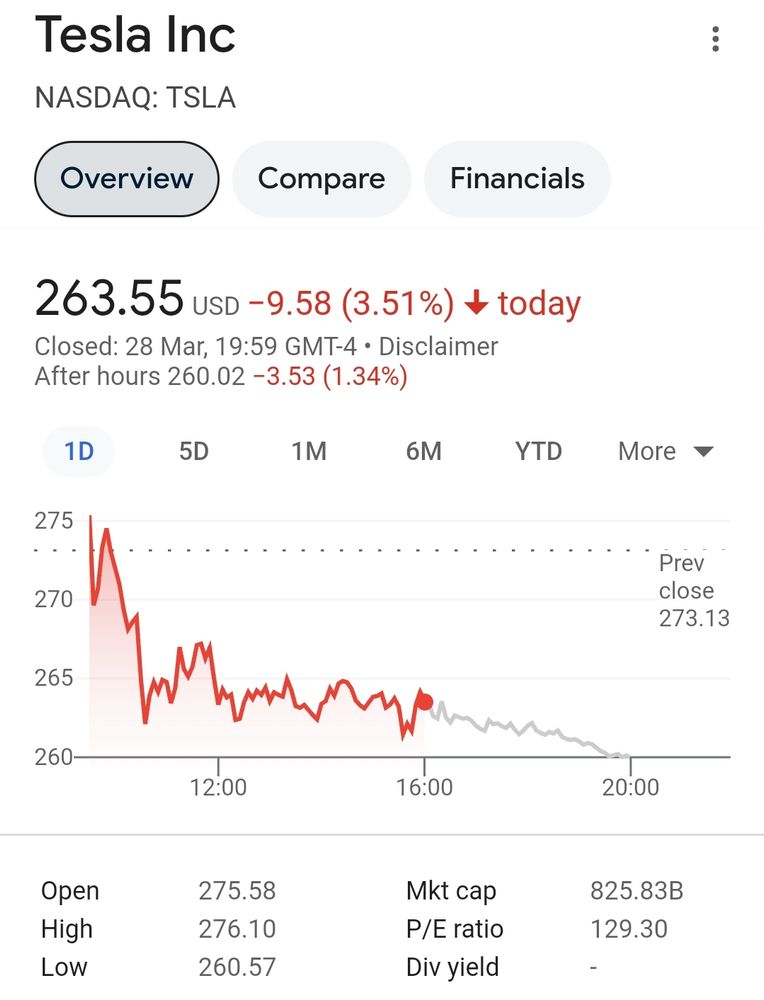Switch chart to 5D range
The image size is (764, 1000).
[194, 451]
